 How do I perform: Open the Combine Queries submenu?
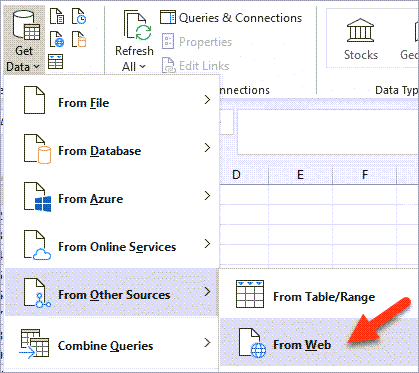coord(112,343)
